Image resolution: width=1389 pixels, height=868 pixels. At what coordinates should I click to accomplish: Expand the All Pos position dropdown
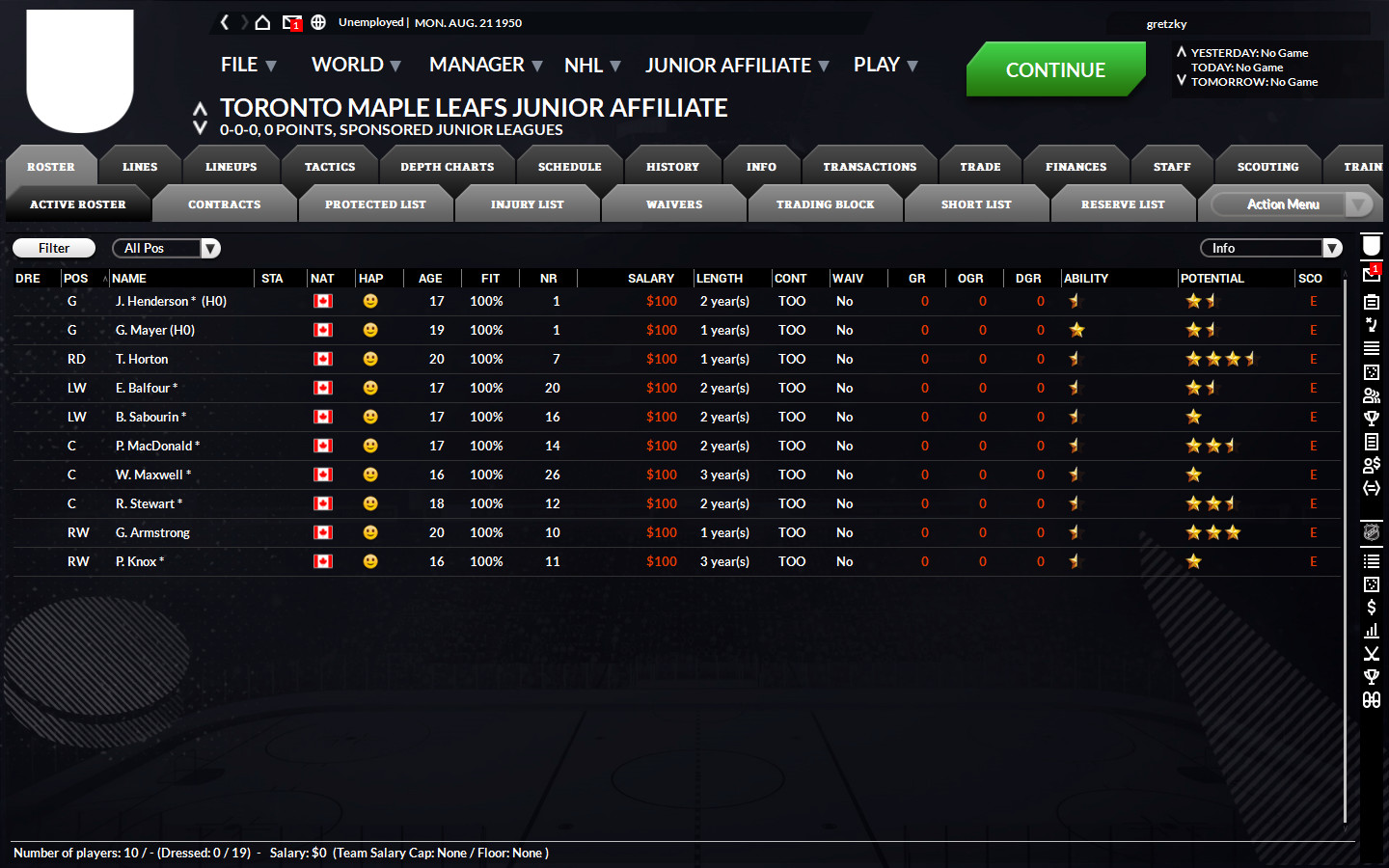coord(166,249)
